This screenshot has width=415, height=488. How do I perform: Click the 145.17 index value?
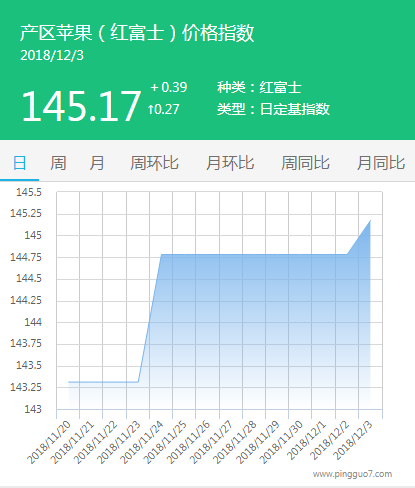(x=81, y=106)
